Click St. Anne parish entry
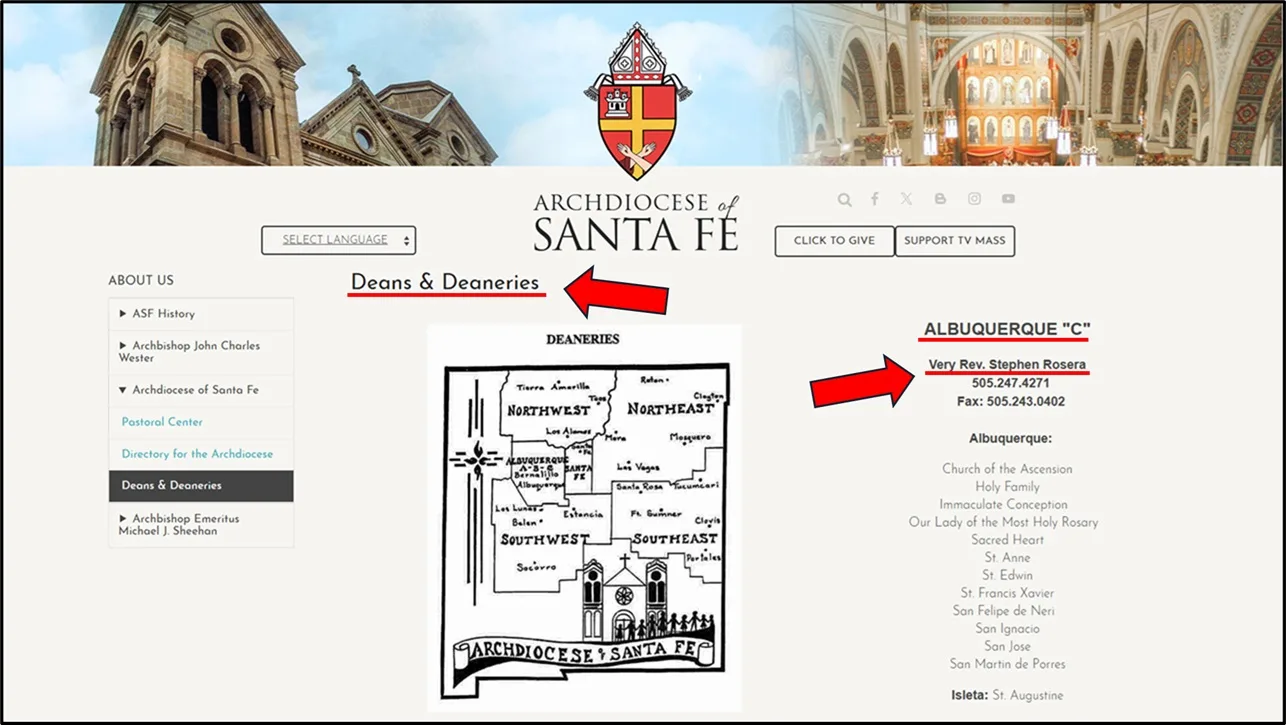This screenshot has width=1286, height=725. 1007,558
